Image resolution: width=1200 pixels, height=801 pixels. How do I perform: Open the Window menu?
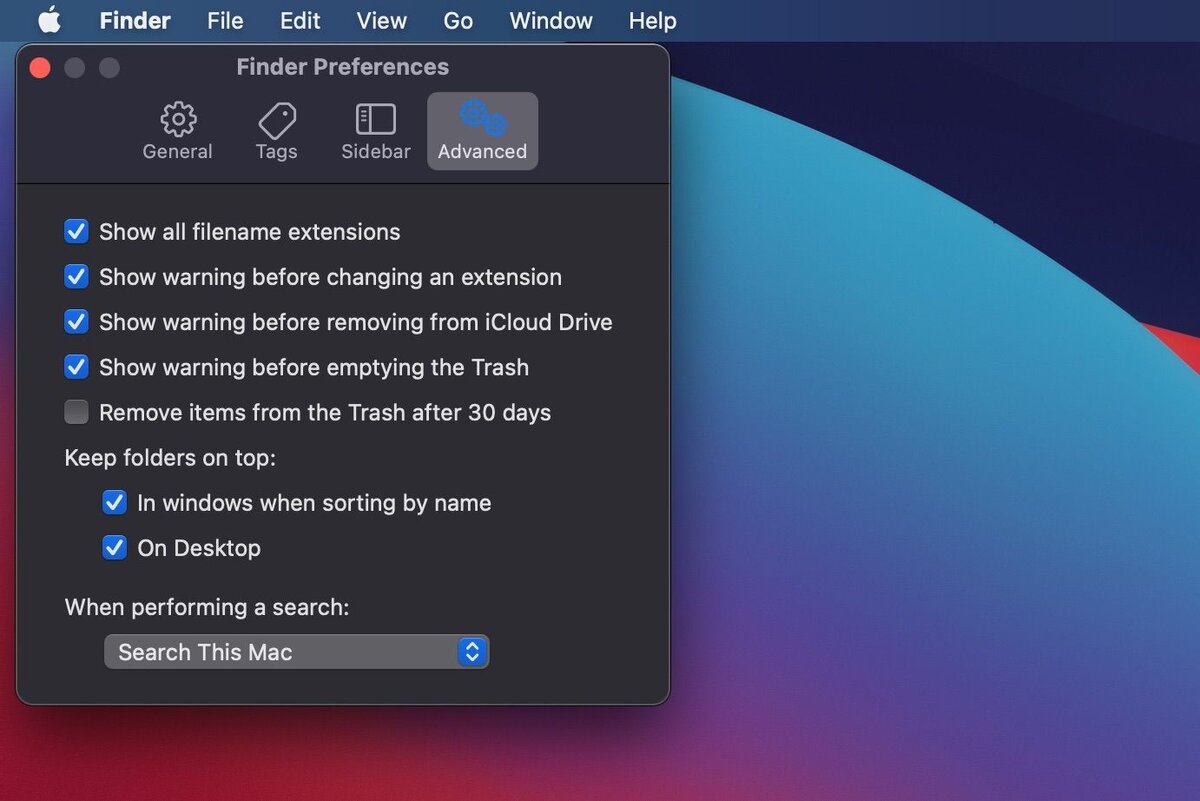point(551,20)
